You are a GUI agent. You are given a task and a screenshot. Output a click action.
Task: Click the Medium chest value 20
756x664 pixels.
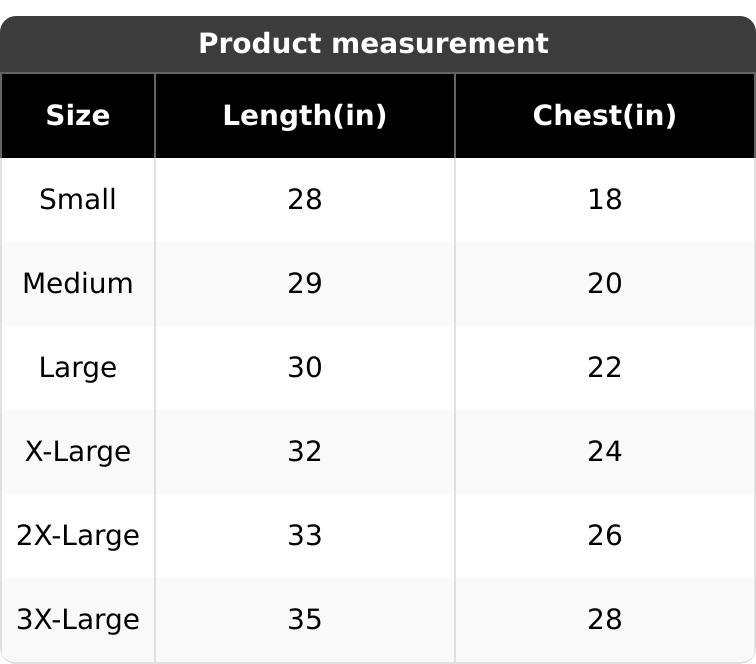[604, 284]
